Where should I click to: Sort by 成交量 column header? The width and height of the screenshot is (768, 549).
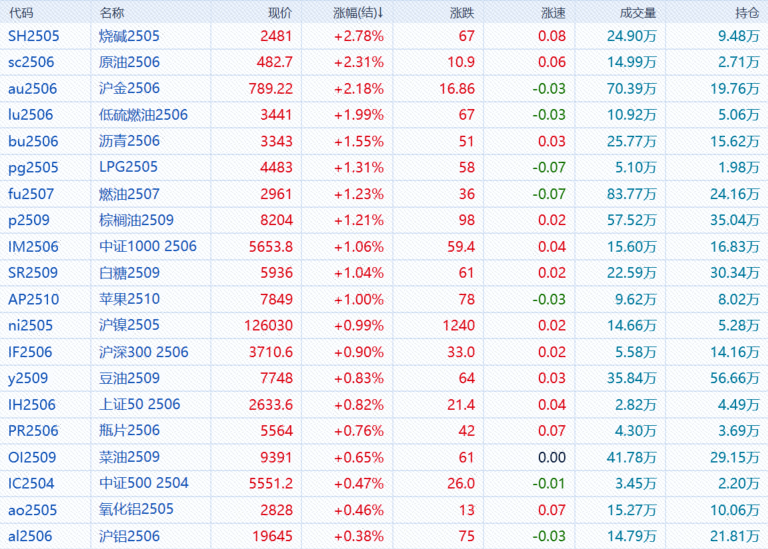coord(637,13)
